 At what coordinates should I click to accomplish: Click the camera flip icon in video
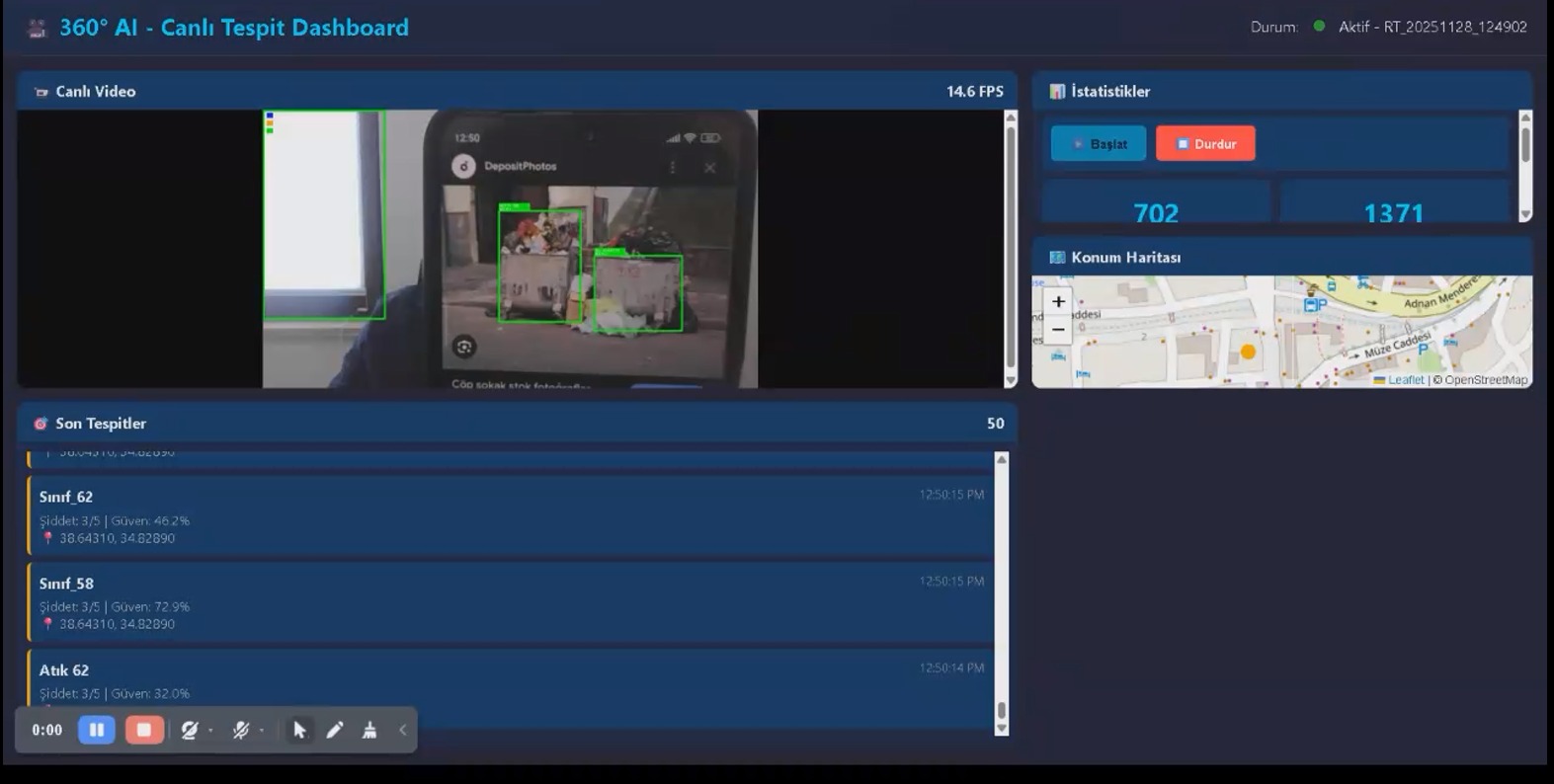pos(464,346)
